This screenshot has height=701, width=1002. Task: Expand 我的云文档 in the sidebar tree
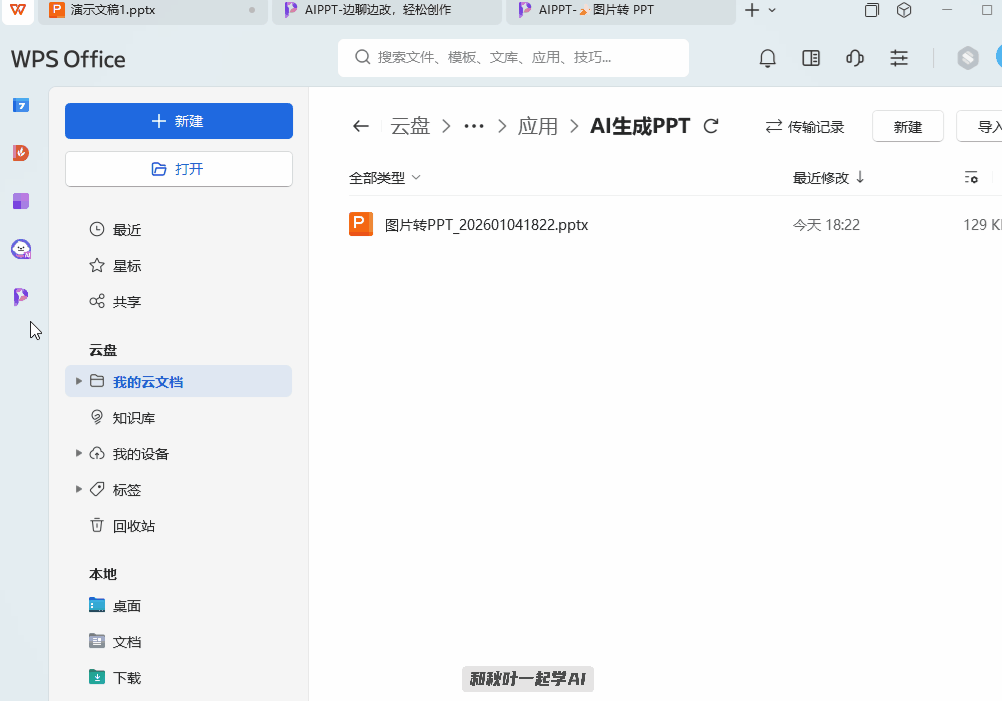(x=78, y=381)
